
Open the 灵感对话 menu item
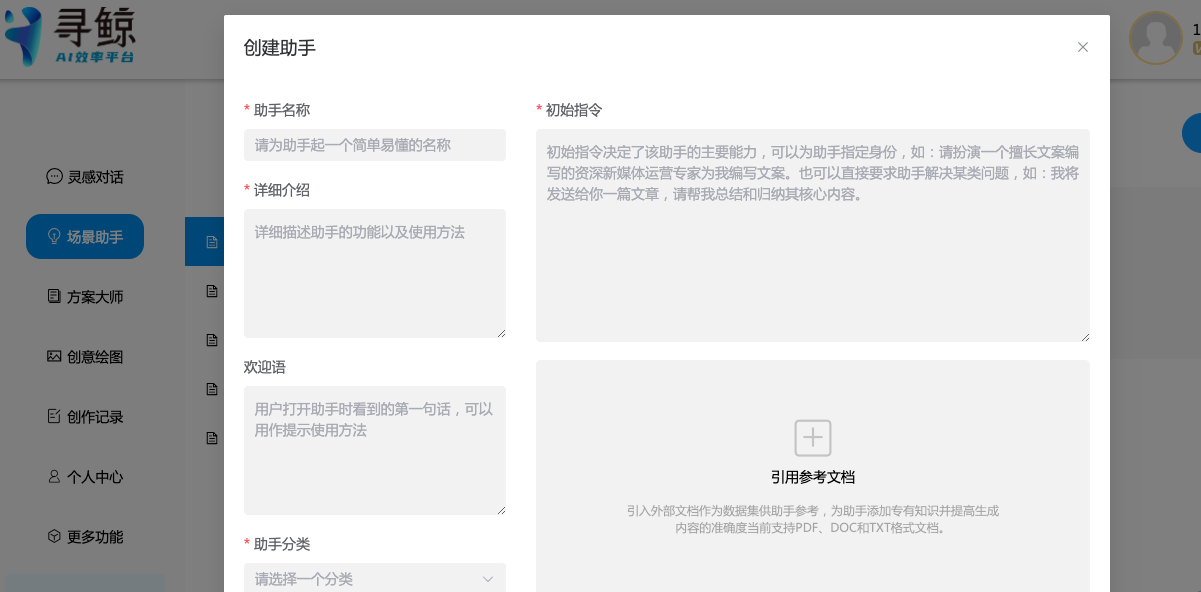click(95, 177)
